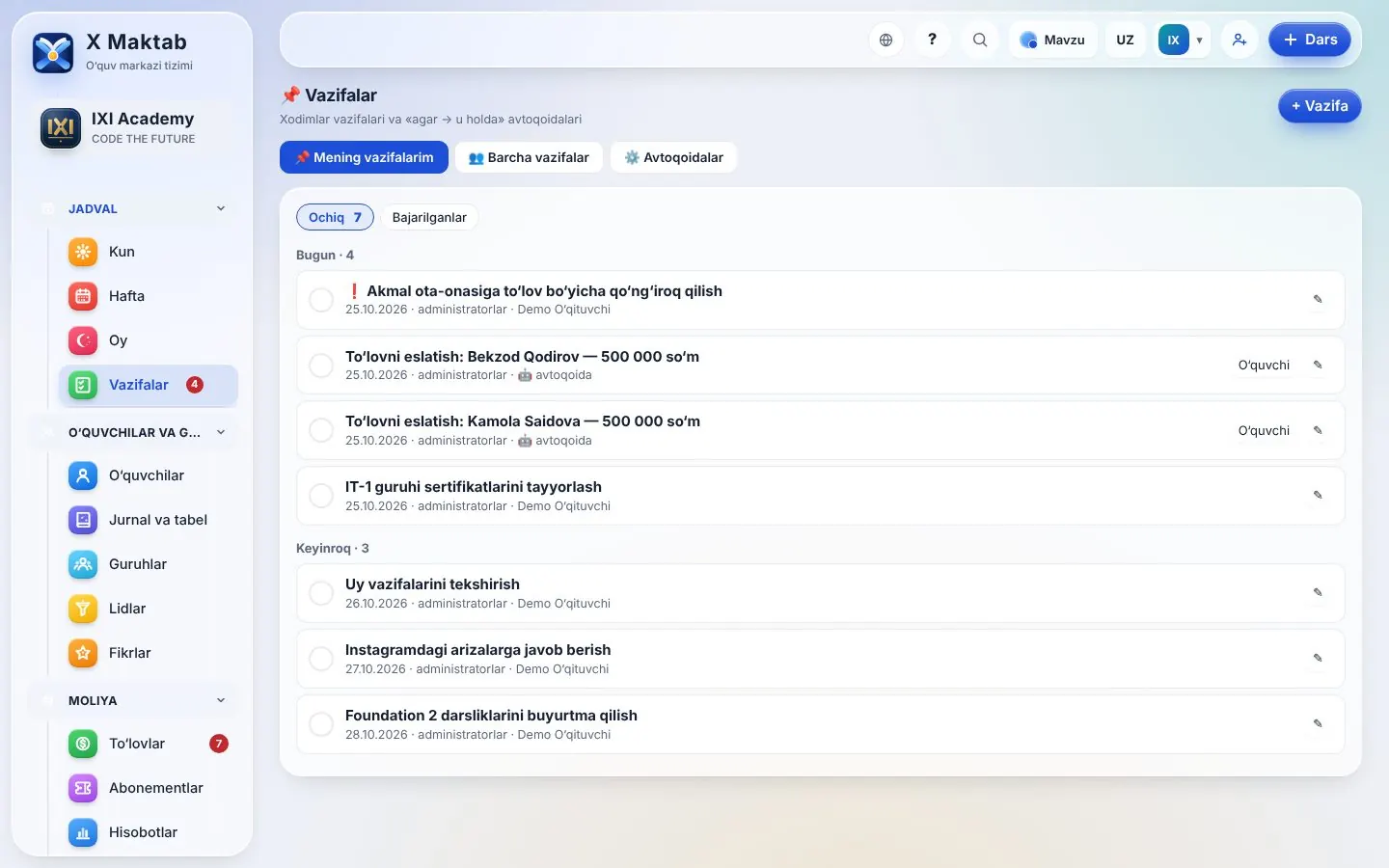Open the Abonementlar page
This screenshot has width=1389, height=868.
pos(148,788)
